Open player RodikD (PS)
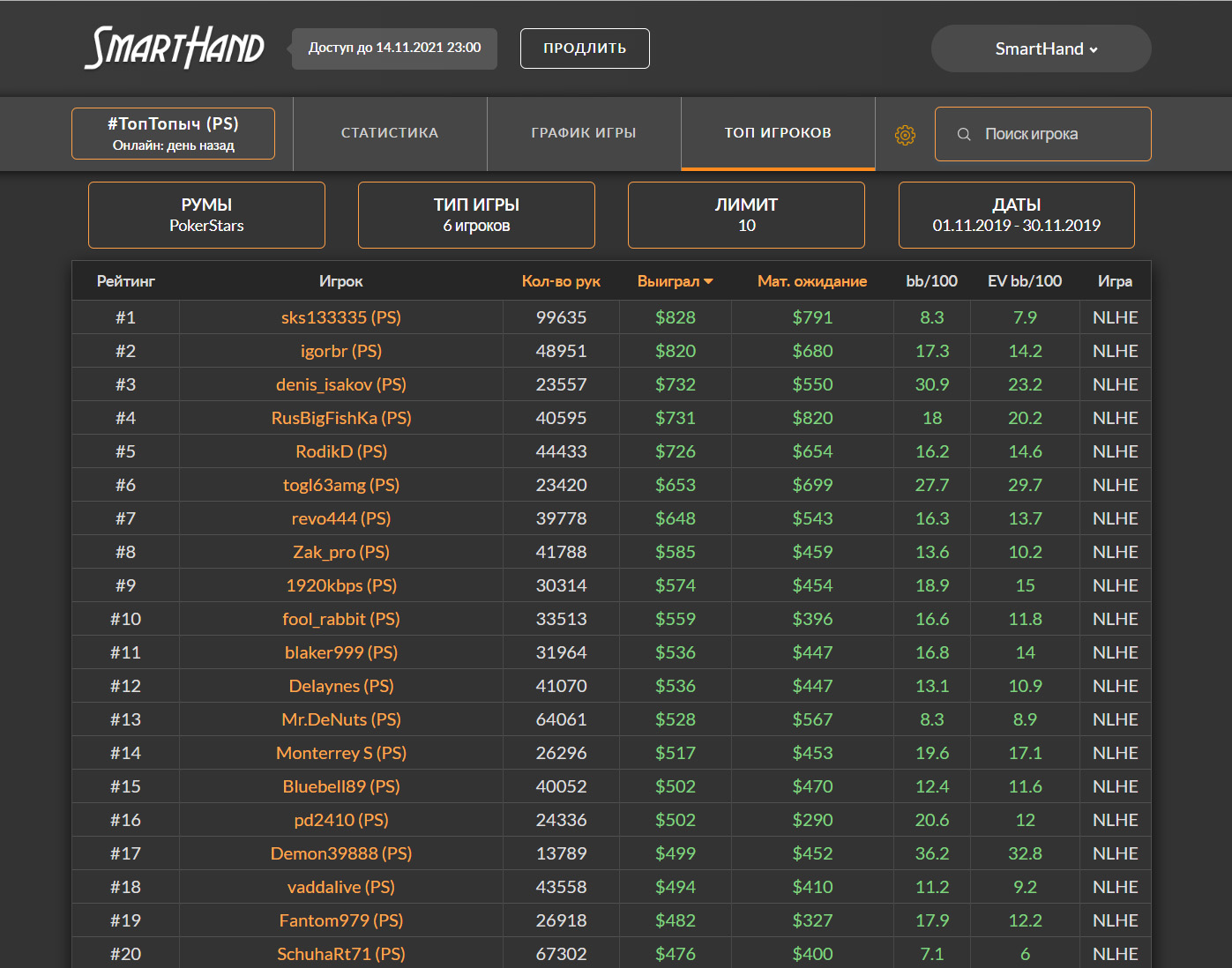This screenshot has height=968, width=1232. pos(341,451)
